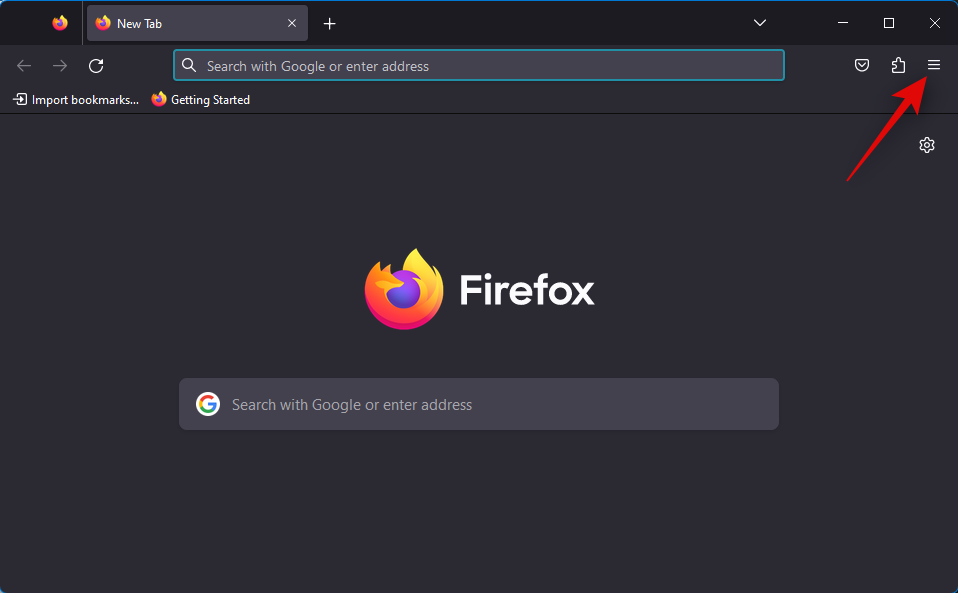Open the Getting Started bookmark
Screen dimensions: 958x593
pos(201,100)
